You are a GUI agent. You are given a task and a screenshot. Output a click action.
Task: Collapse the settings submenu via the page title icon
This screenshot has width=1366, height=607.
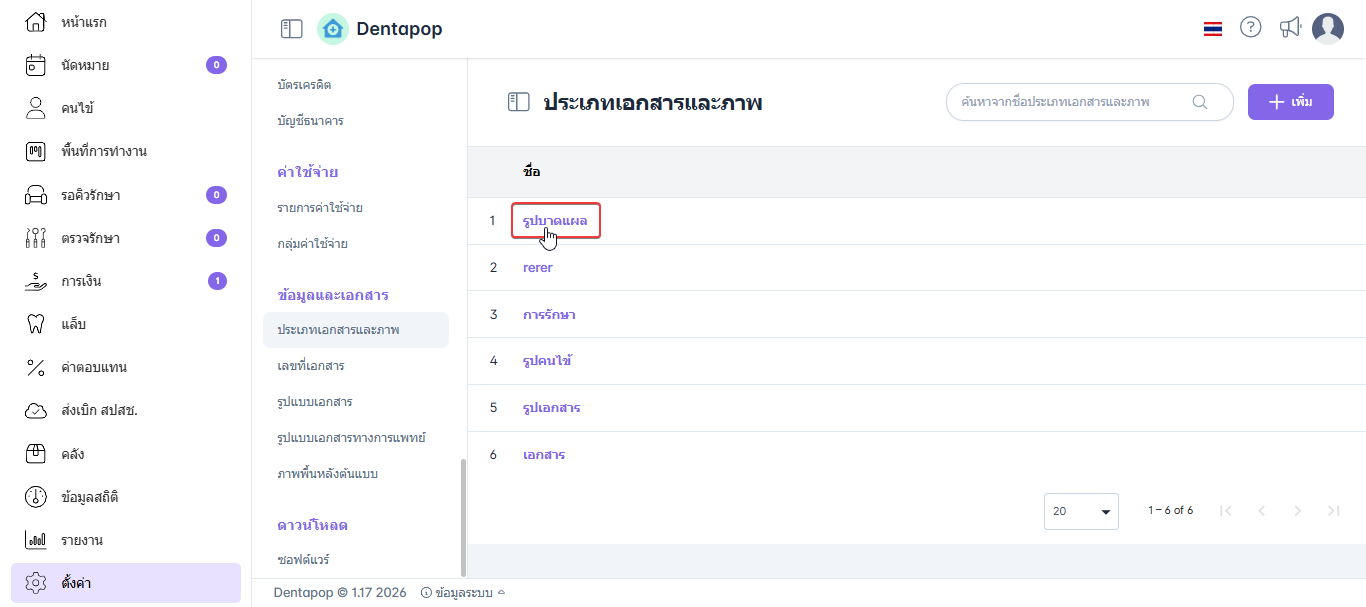pyautogui.click(x=518, y=102)
